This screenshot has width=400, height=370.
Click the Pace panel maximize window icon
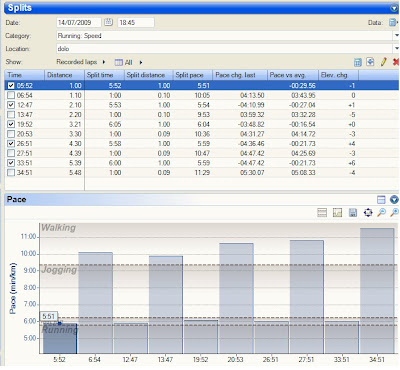pos(381,199)
